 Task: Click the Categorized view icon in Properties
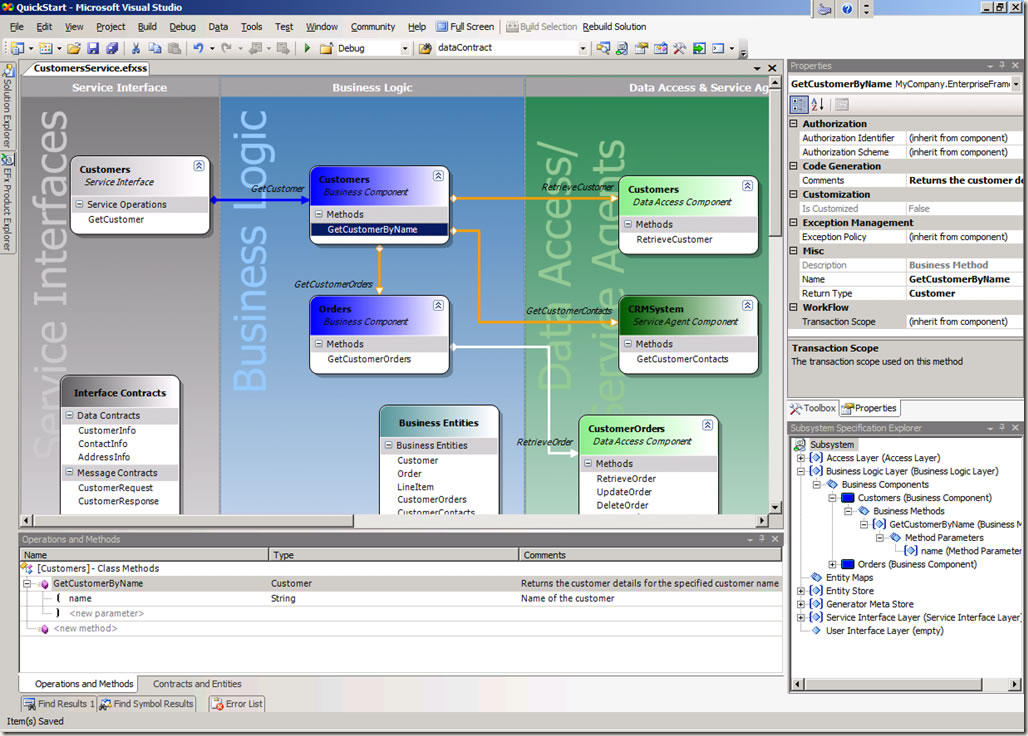click(799, 104)
